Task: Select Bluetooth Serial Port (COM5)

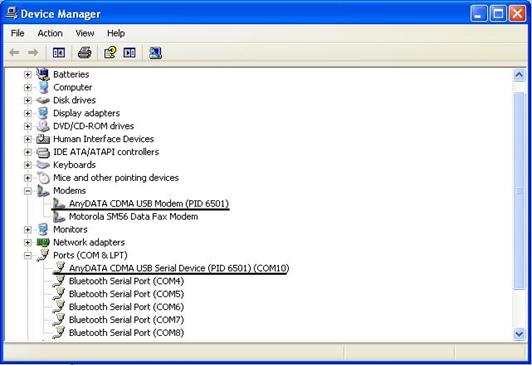Action: pos(126,294)
